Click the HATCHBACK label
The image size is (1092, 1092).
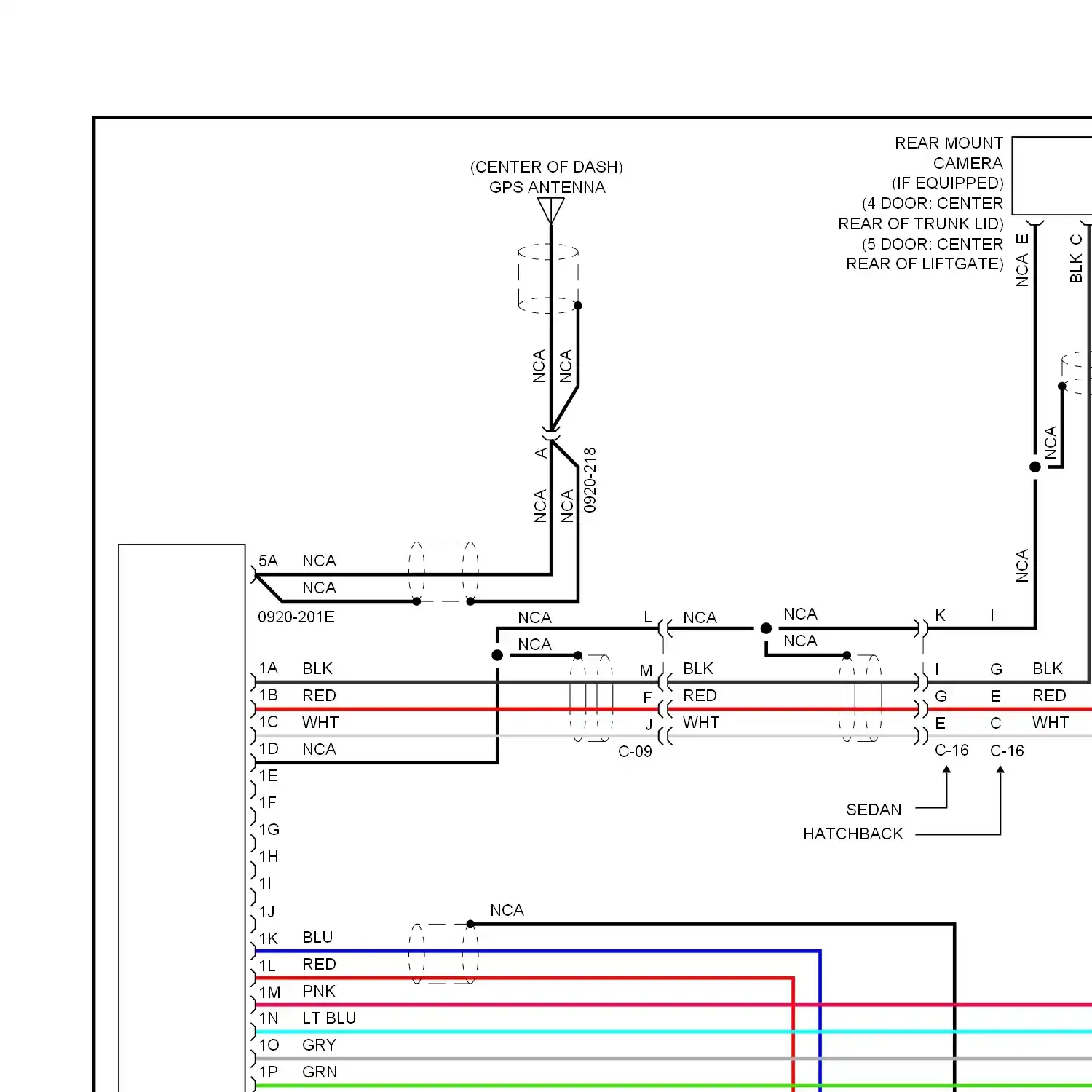(852, 834)
